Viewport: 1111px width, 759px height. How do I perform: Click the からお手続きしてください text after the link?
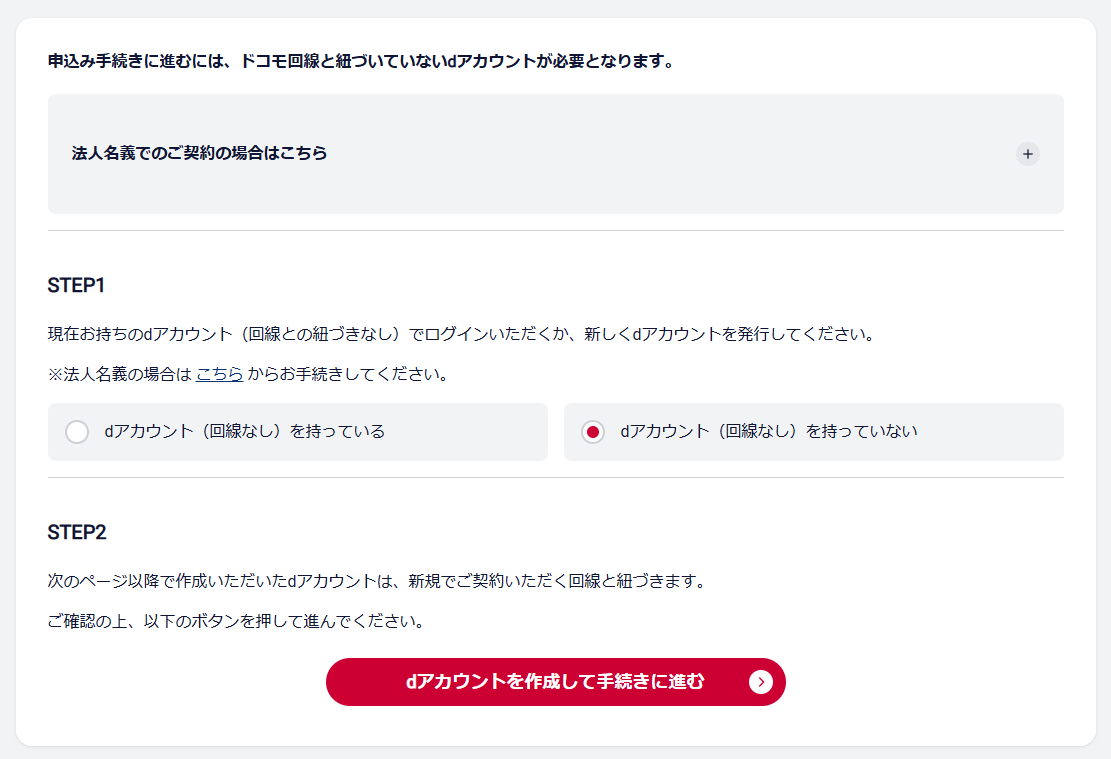coord(346,375)
